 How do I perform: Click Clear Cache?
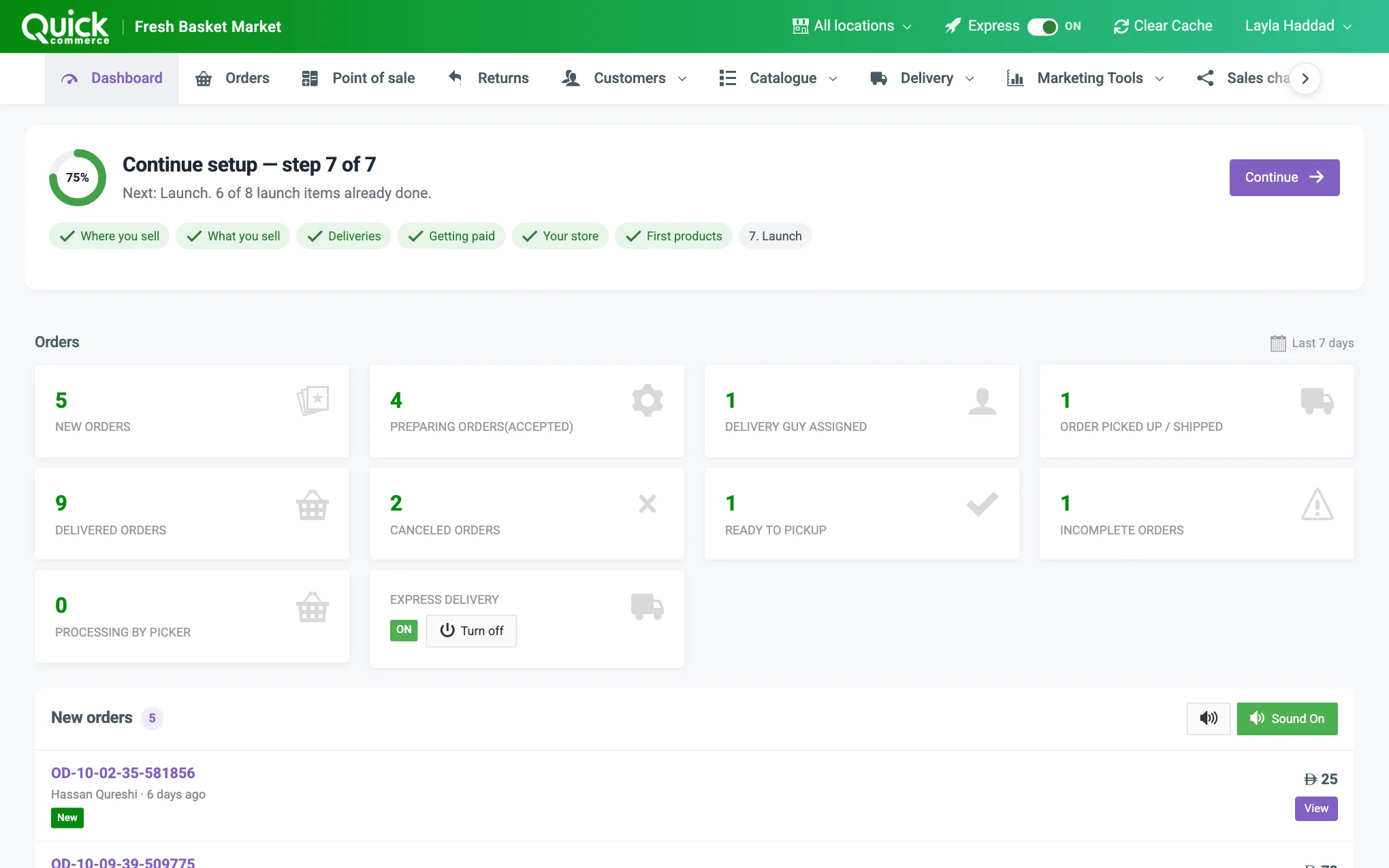[x=1163, y=26]
